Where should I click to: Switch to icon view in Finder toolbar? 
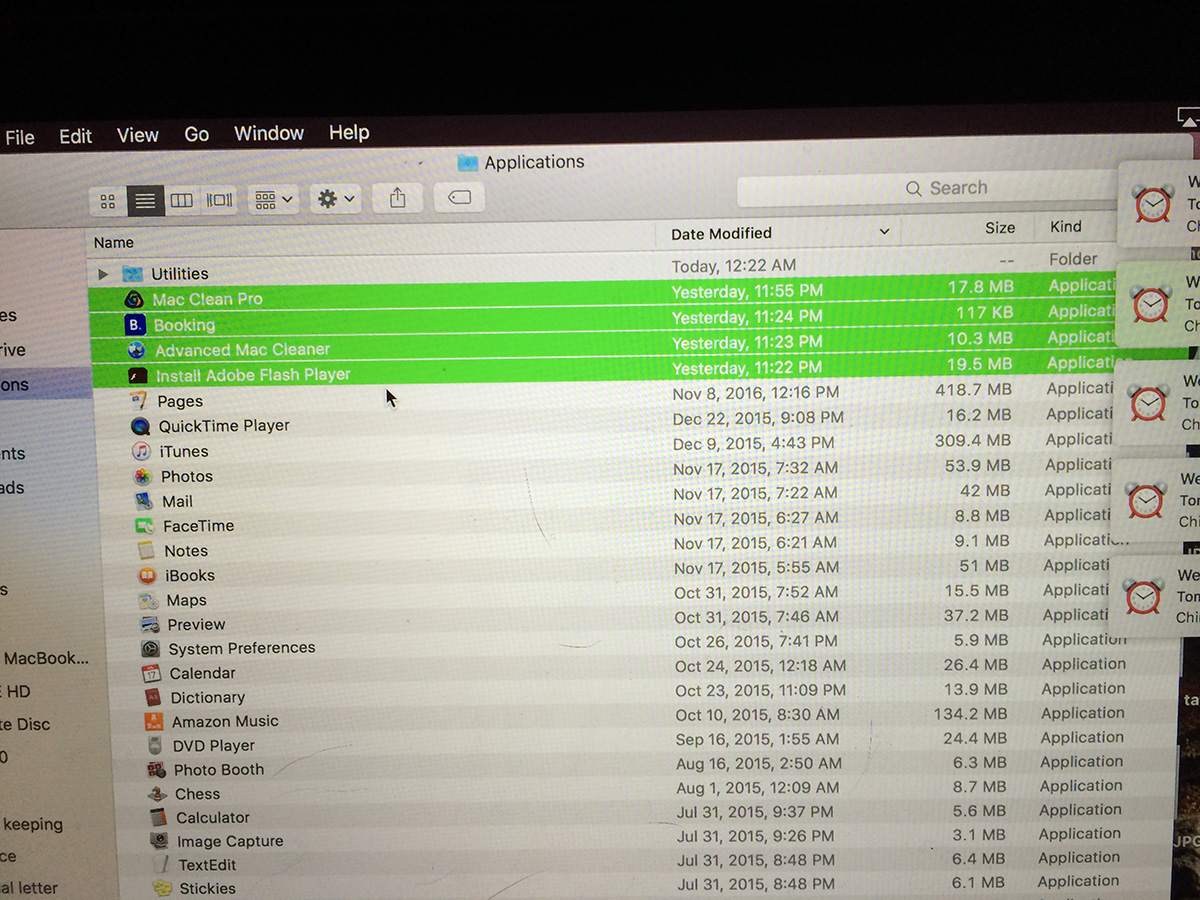(x=108, y=201)
